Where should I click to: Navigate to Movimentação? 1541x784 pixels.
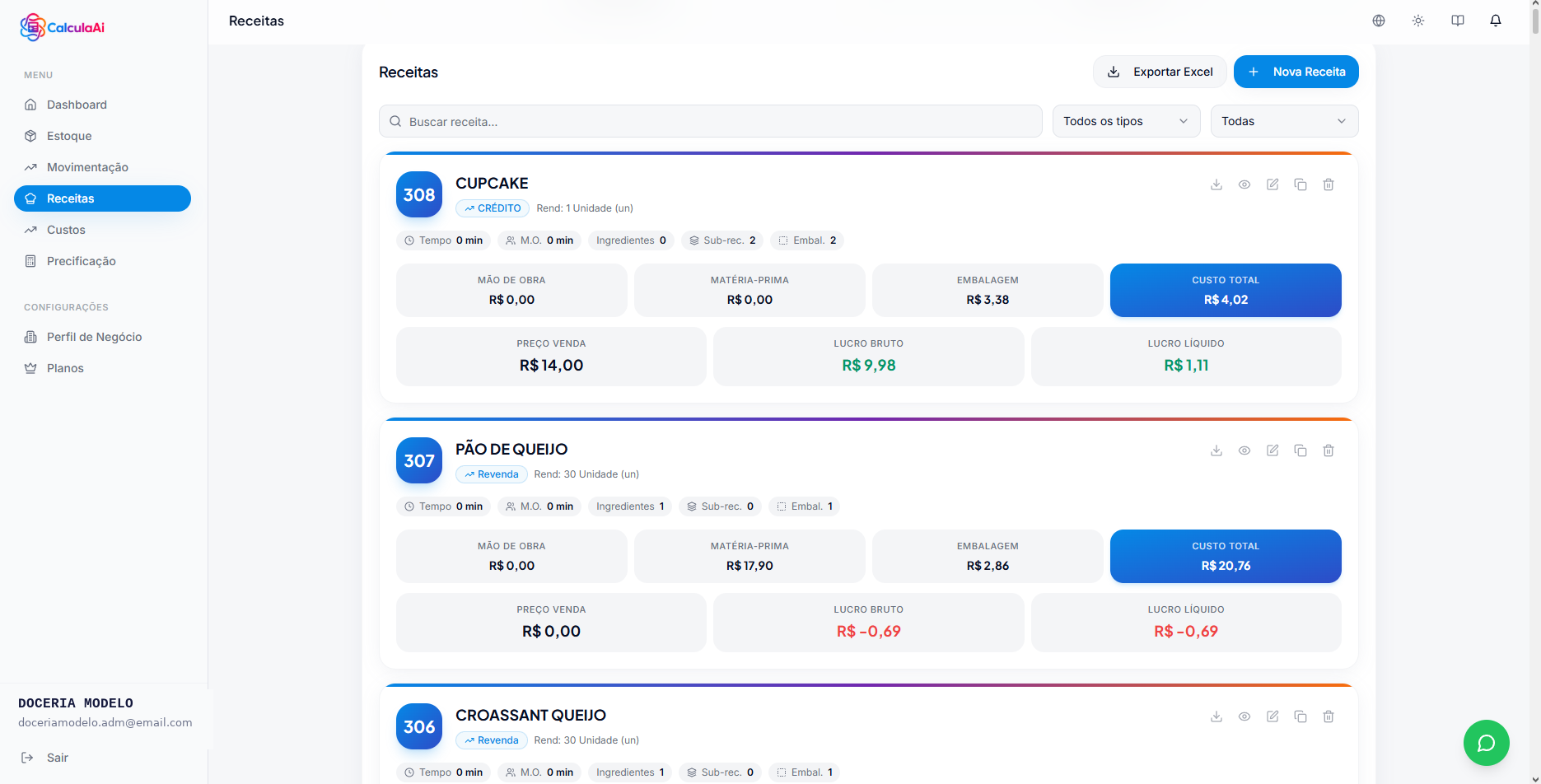102,167
